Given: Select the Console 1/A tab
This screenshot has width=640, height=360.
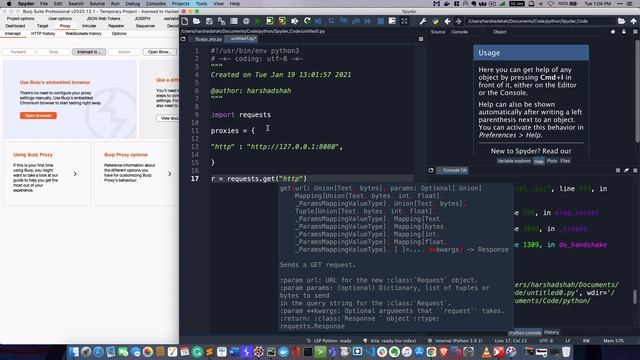Looking at the screenshot, I should (453, 170).
